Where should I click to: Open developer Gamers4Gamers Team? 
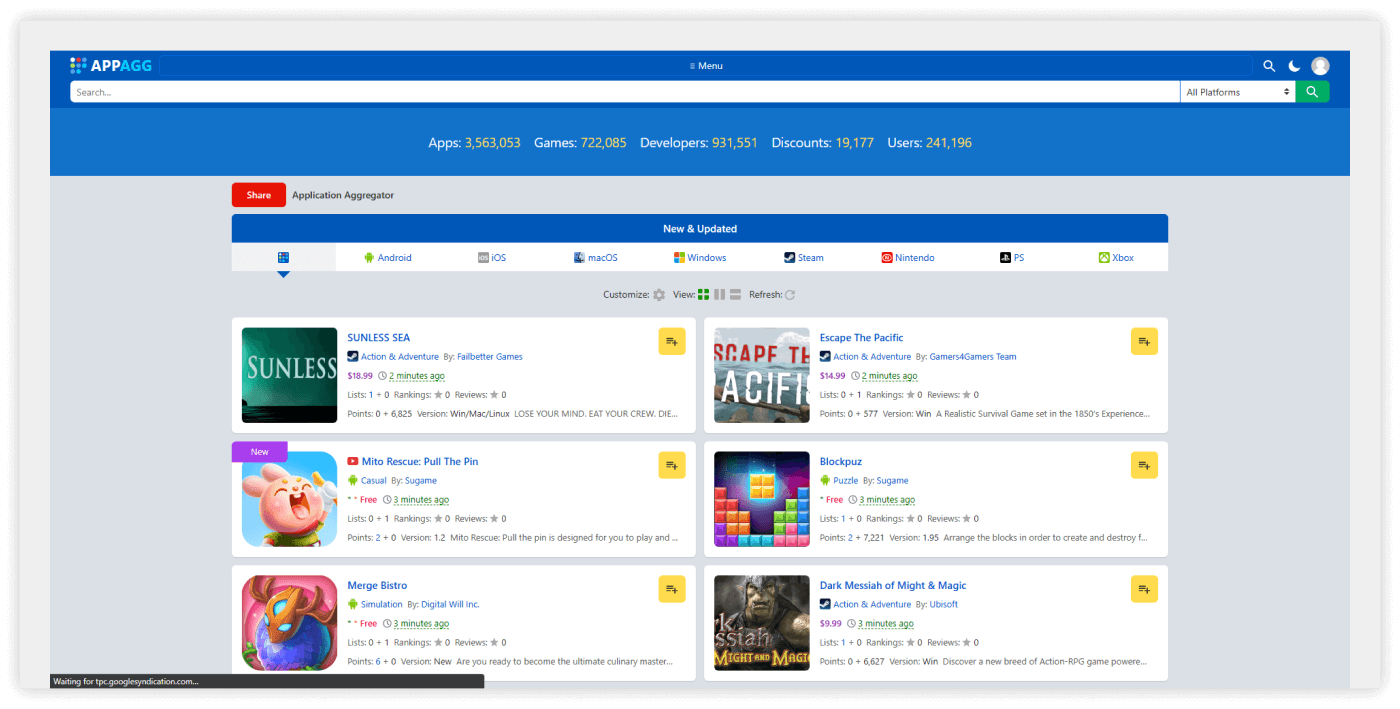(973, 357)
